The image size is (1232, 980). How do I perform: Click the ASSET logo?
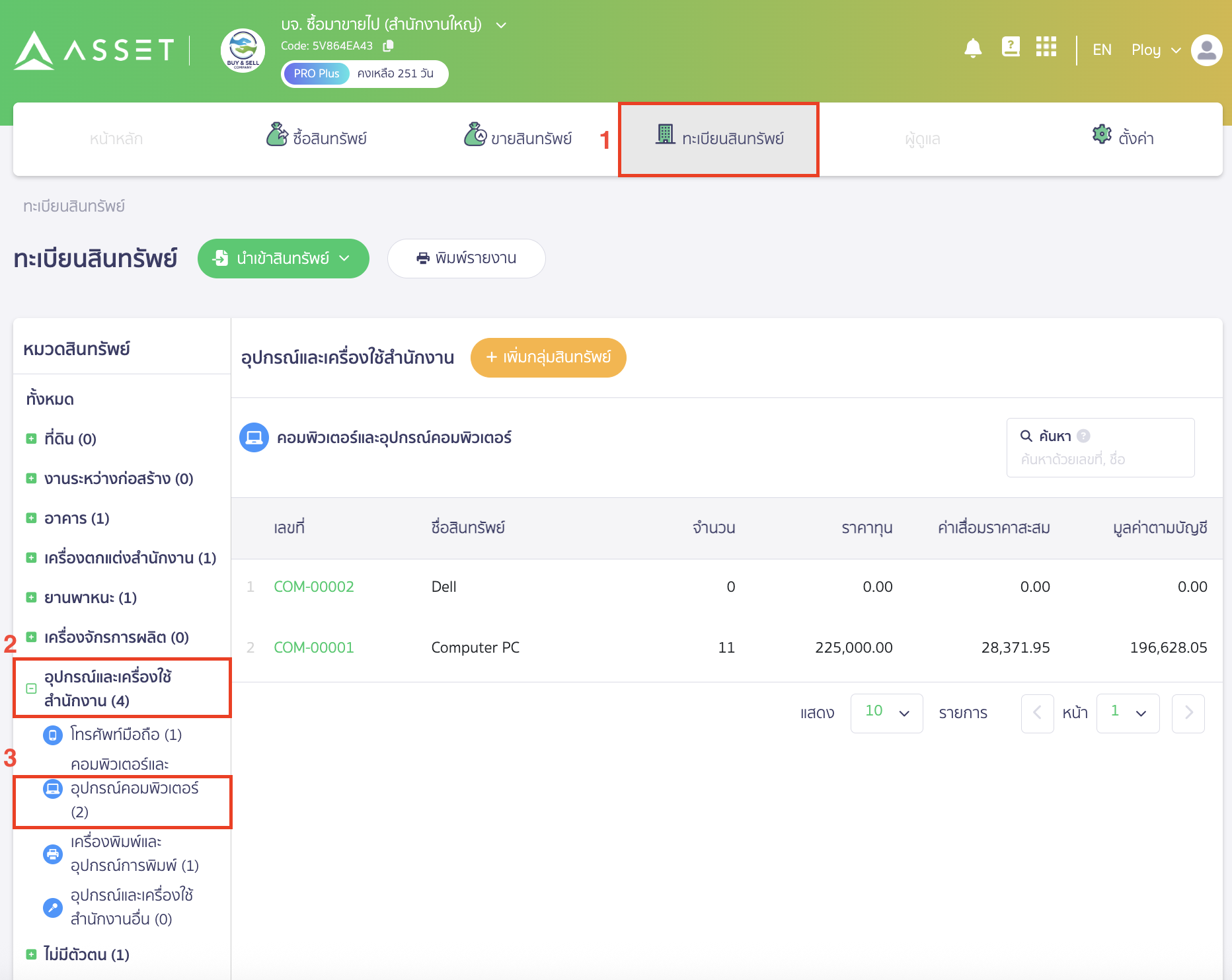click(x=93, y=50)
